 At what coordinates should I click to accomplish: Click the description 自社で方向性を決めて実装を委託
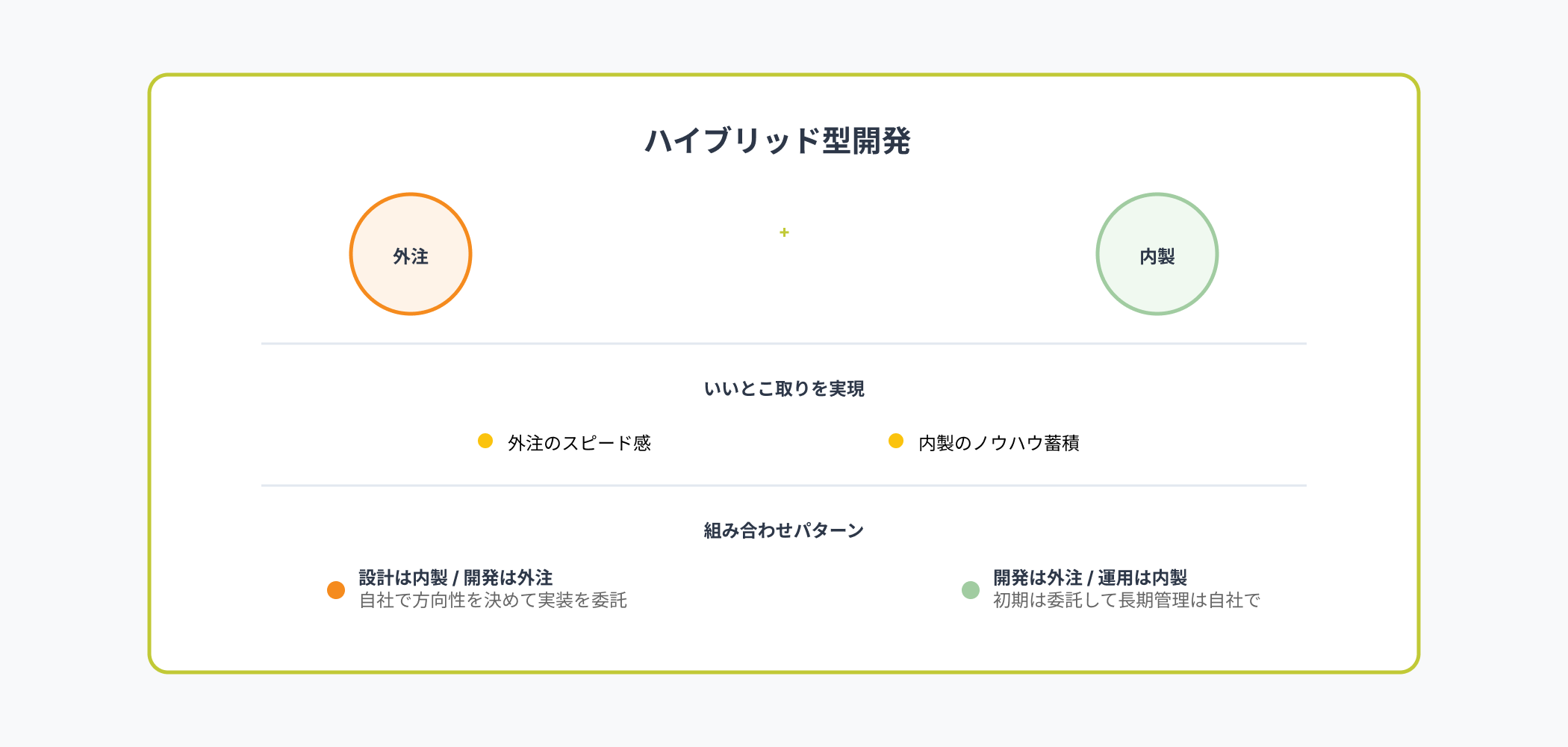(x=493, y=601)
